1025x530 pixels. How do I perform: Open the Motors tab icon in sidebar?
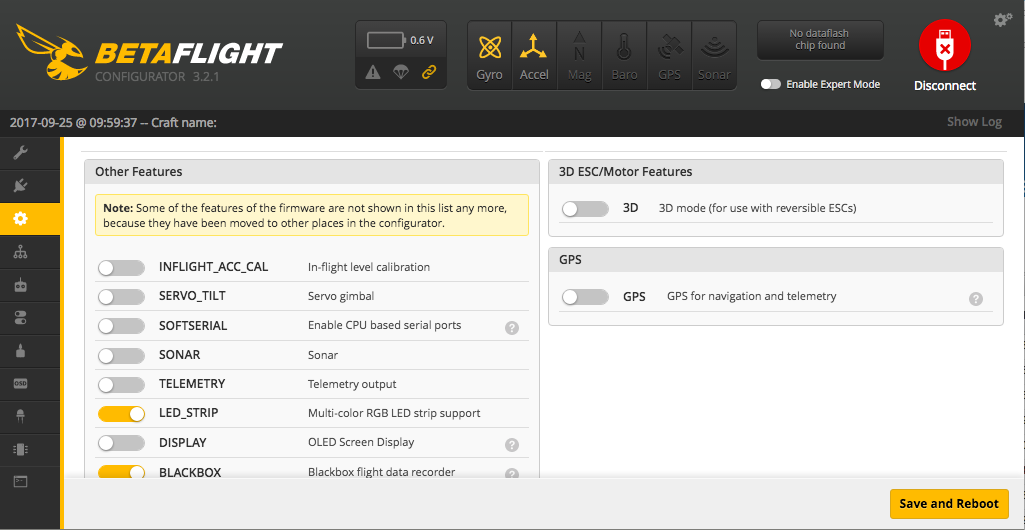tap(20, 351)
